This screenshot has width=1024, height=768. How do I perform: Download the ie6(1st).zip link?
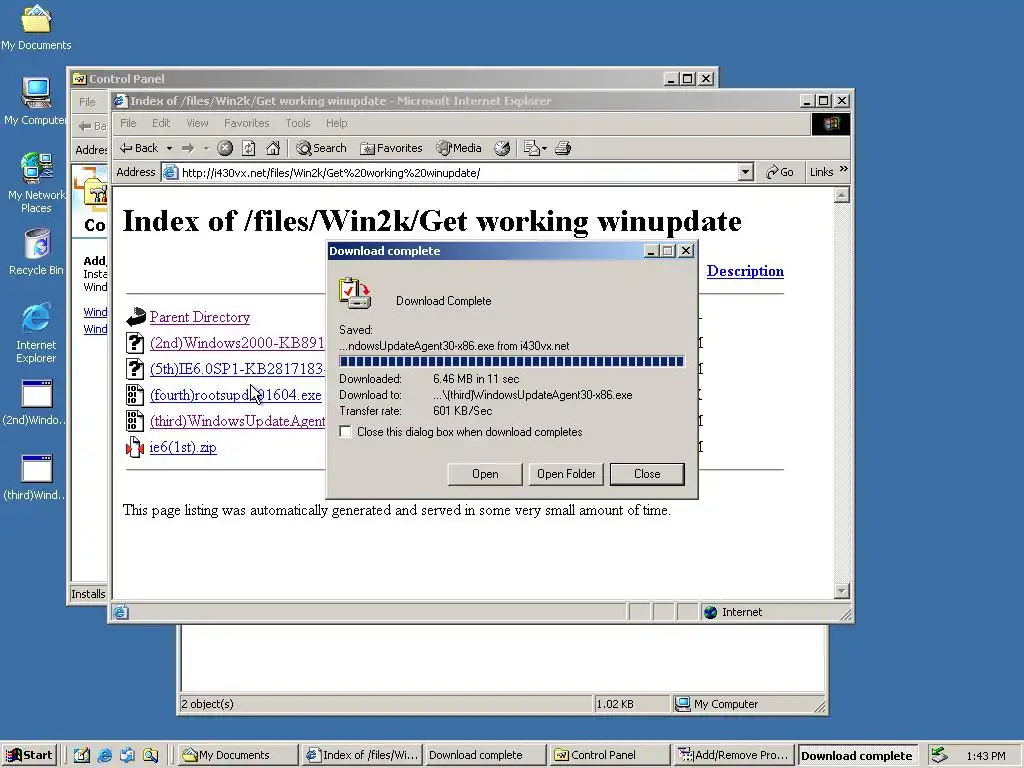[183, 447]
